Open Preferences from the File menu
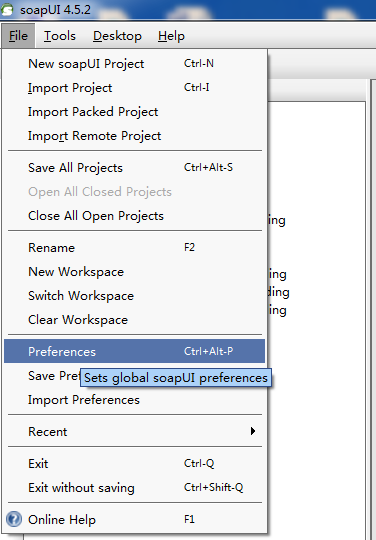Viewport: 376px width, 540px height. pyautogui.click(x=135, y=351)
